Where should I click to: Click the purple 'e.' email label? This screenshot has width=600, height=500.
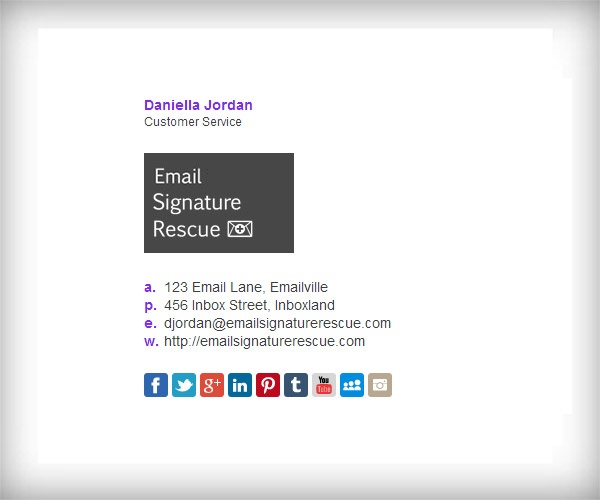[150, 324]
